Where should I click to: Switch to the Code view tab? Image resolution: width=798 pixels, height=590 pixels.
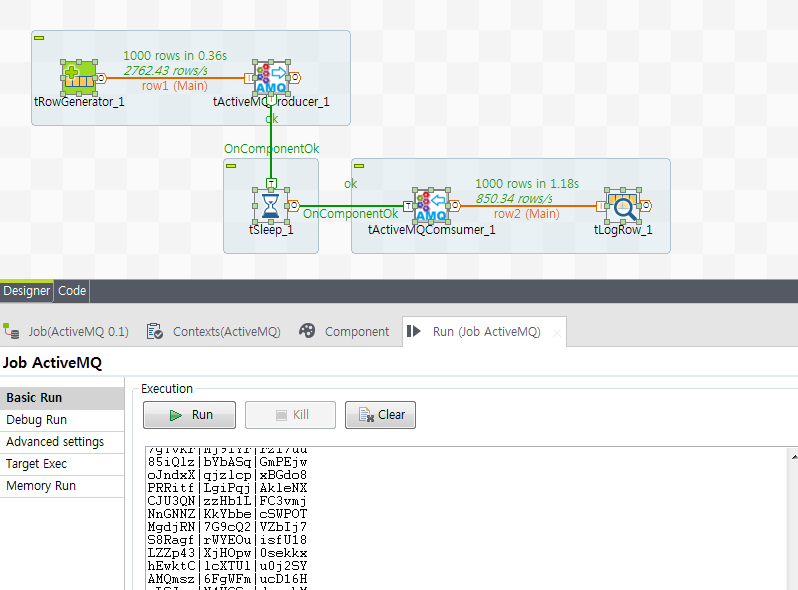(72, 291)
